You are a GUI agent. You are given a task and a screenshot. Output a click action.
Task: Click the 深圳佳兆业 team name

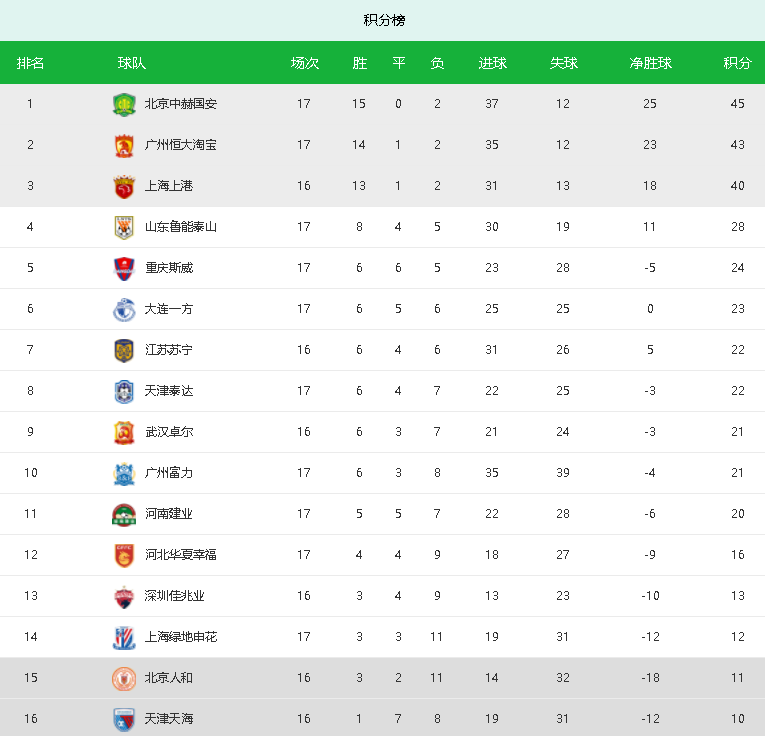coord(174,596)
